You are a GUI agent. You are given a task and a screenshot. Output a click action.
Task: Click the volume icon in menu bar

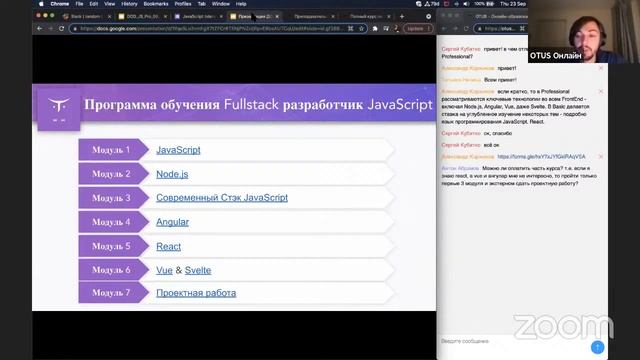coord(466,4)
